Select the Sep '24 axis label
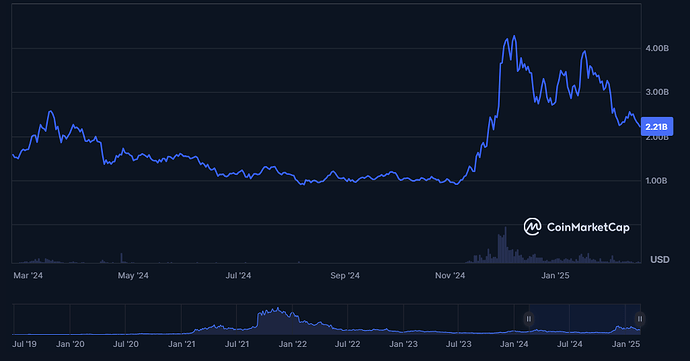Viewport: 690px width, 361px height. click(x=345, y=276)
